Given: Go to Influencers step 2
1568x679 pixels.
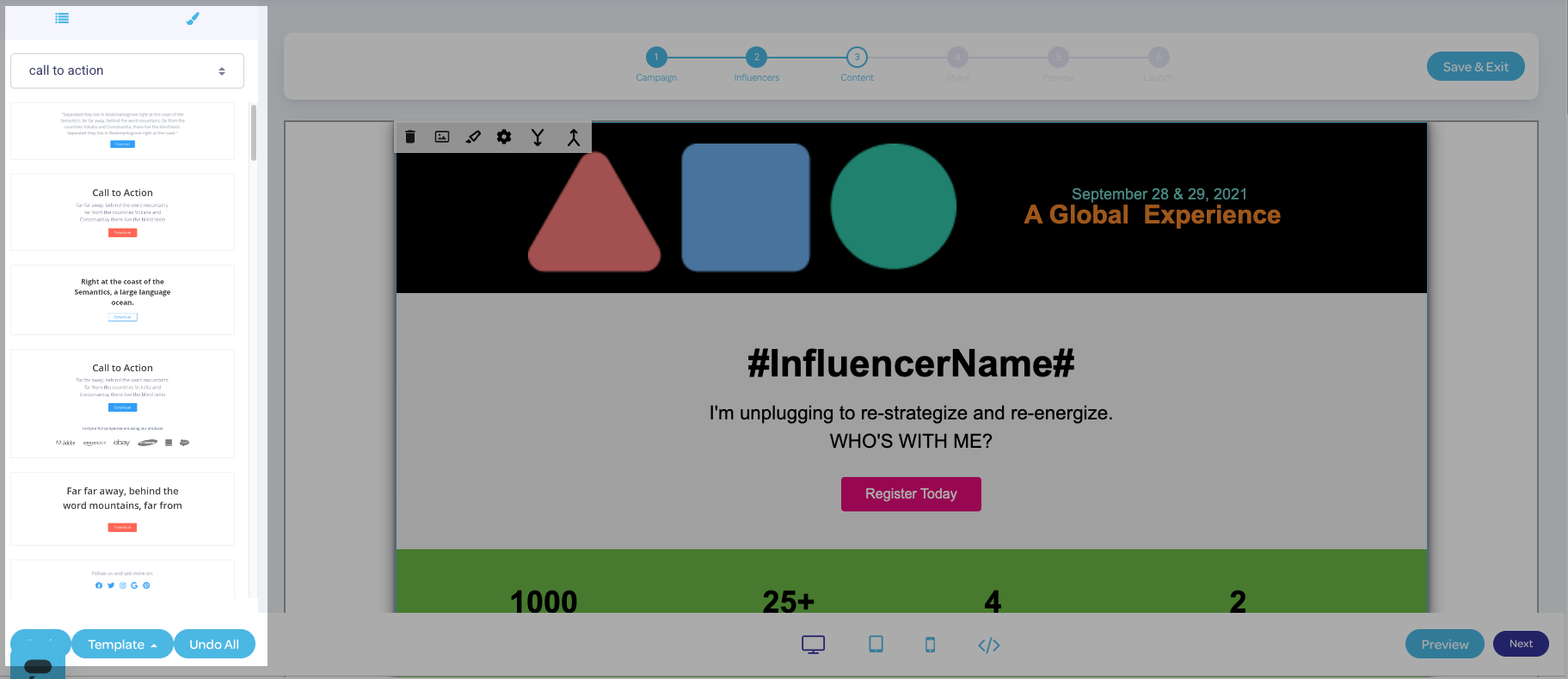Looking at the screenshot, I should point(756,58).
